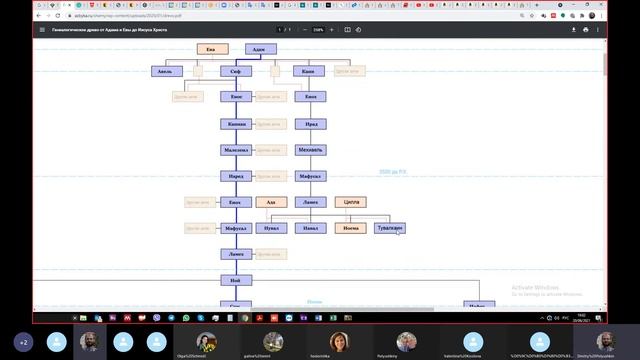The height and width of the screenshot is (360, 640).
Task: Click the PDF zoom percentage field
Action: [318, 30]
